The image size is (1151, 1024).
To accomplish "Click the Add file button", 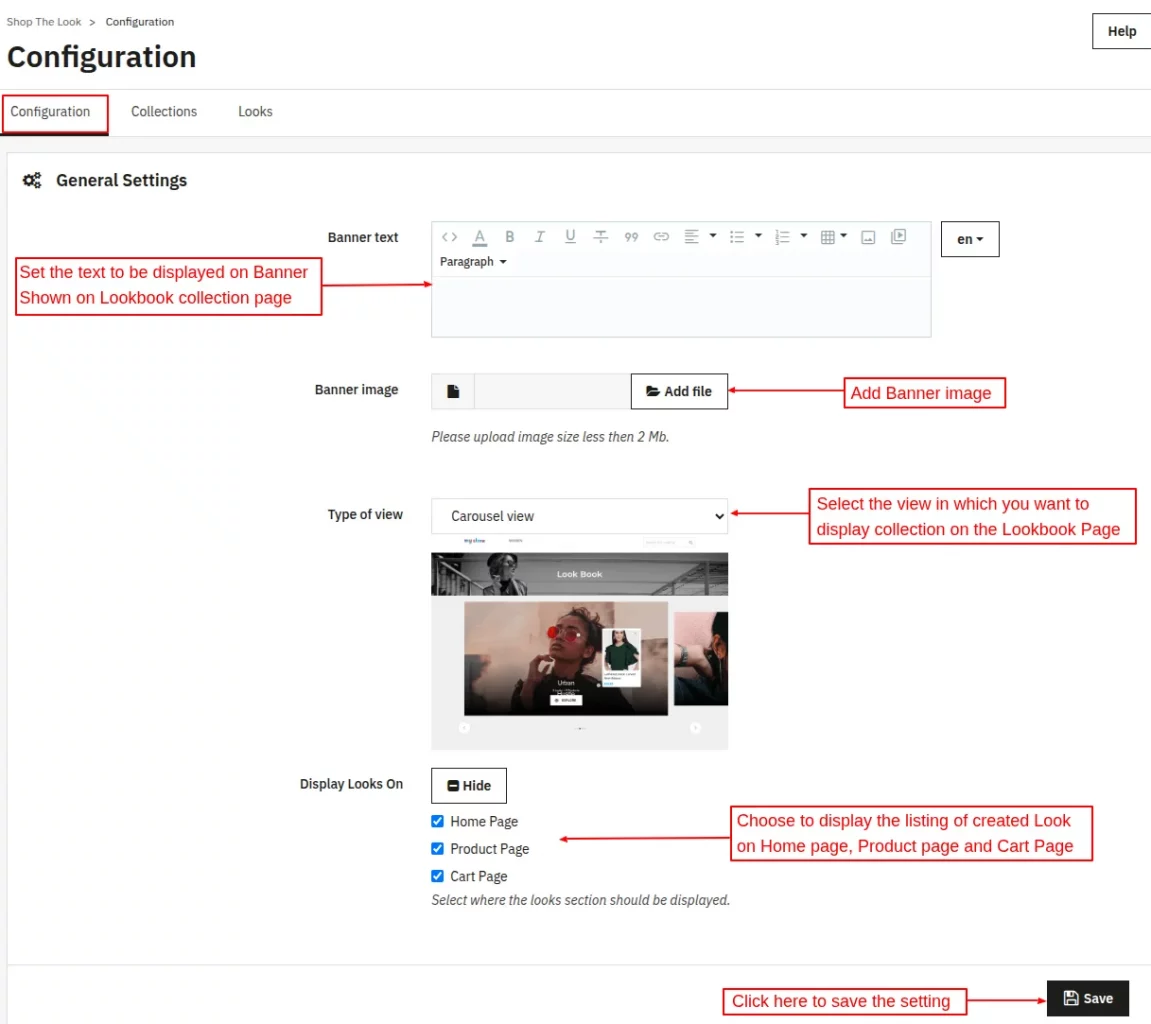I will [x=679, y=391].
